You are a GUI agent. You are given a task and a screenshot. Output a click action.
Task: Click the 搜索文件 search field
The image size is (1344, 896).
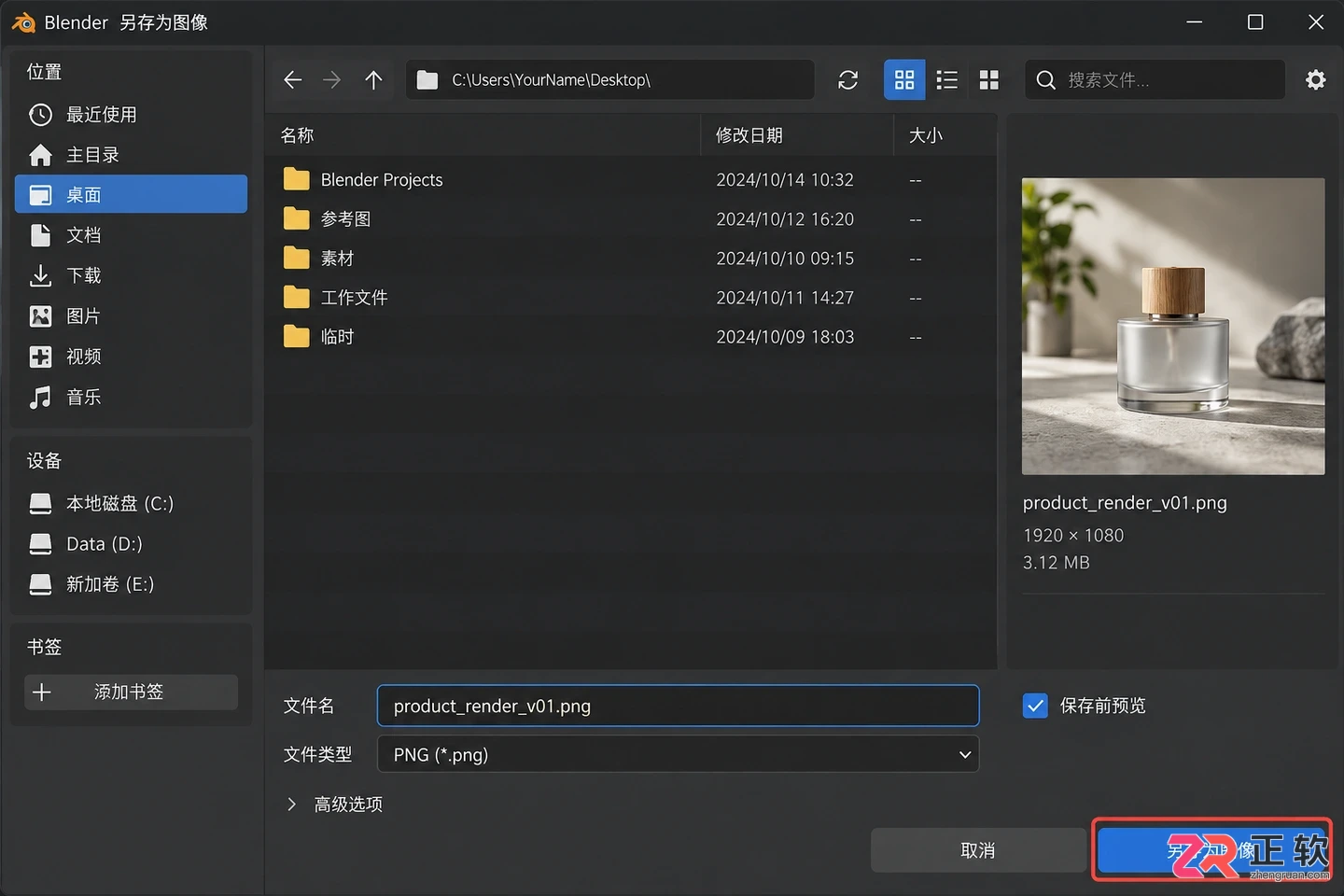coord(1155,80)
